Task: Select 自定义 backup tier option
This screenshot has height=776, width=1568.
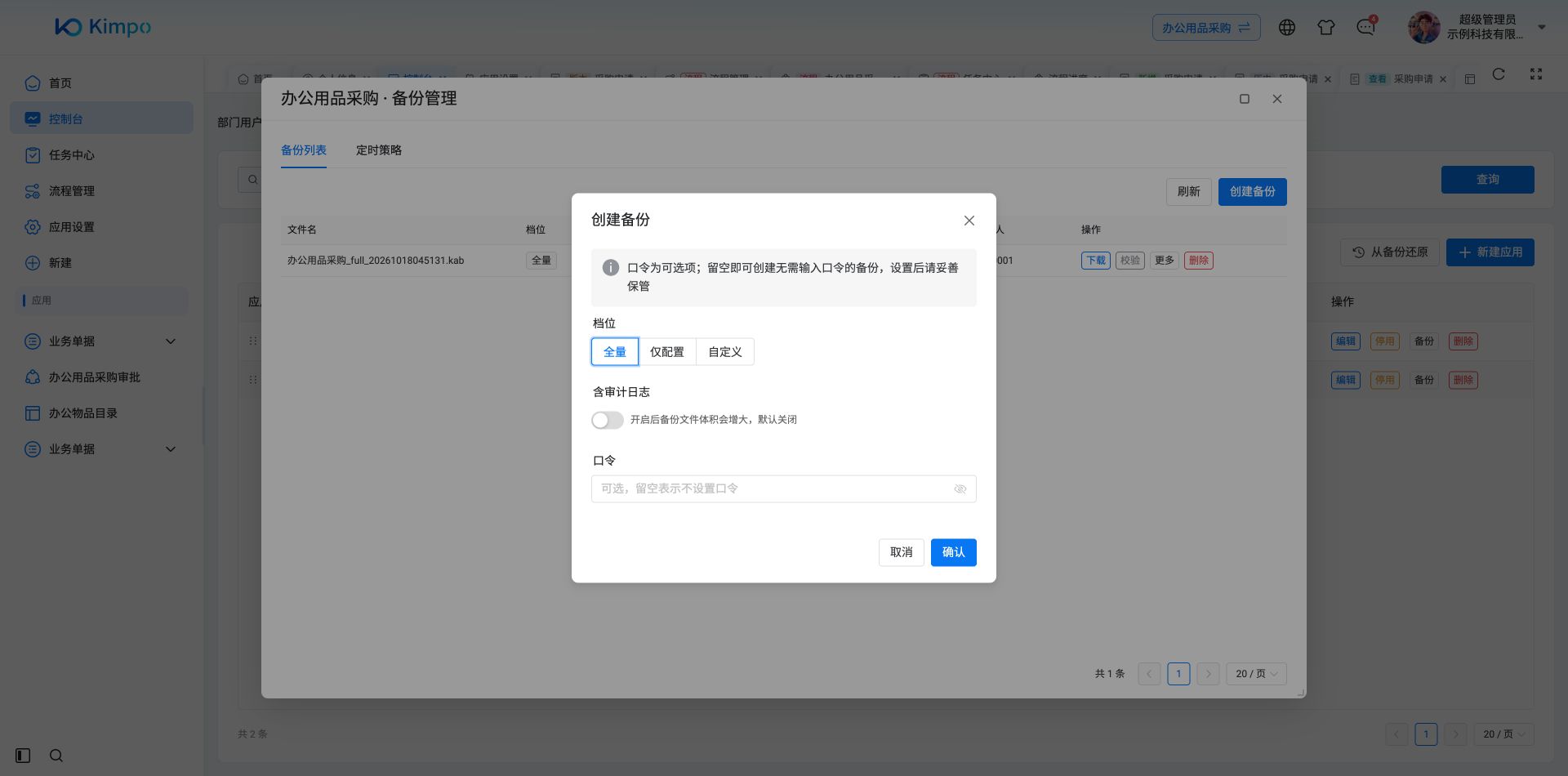Action: pos(725,352)
